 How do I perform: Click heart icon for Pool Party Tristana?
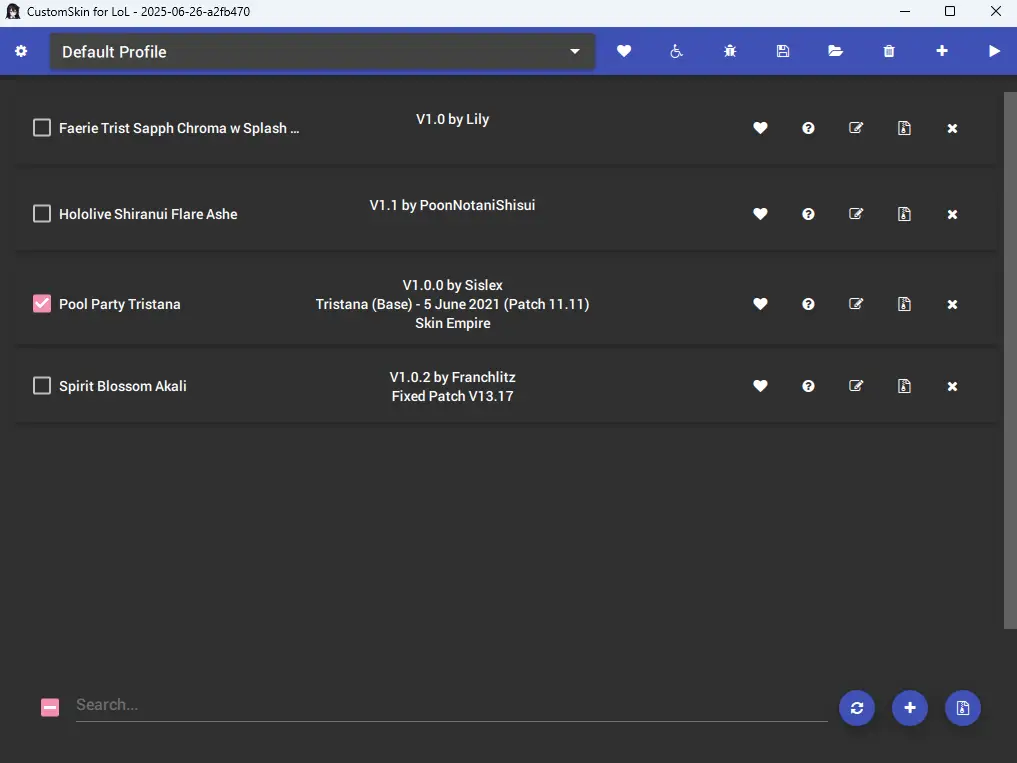pos(760,304)
